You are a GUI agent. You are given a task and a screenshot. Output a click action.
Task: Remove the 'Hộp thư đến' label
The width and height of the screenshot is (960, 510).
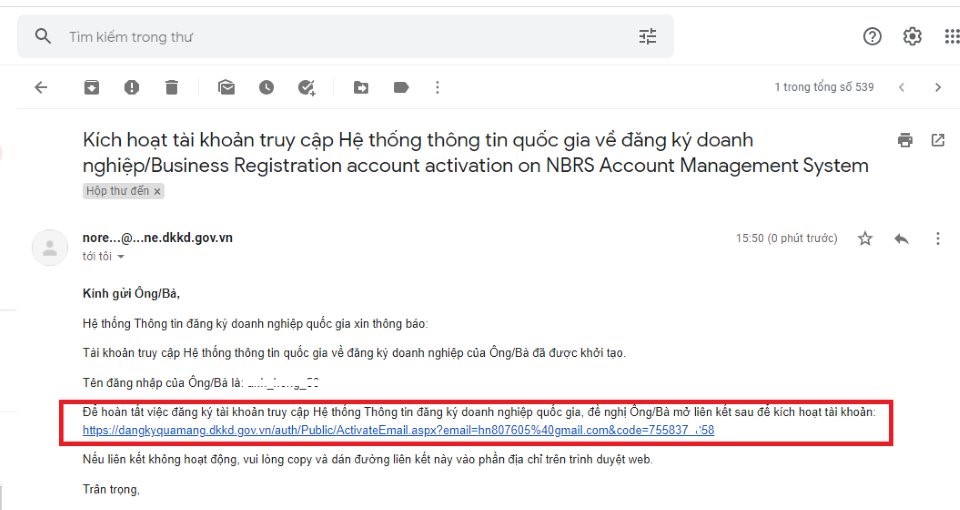[157, 191]
